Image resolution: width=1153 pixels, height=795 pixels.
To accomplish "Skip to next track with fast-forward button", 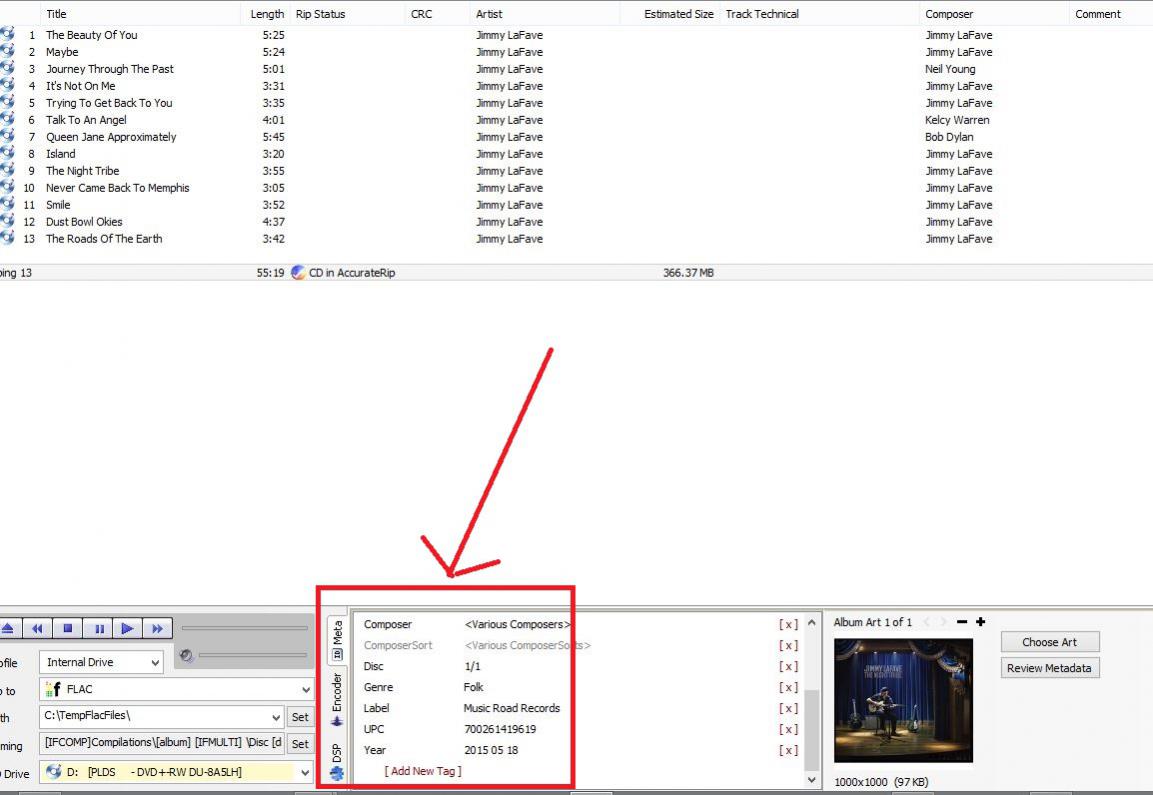I will [157, 629].
